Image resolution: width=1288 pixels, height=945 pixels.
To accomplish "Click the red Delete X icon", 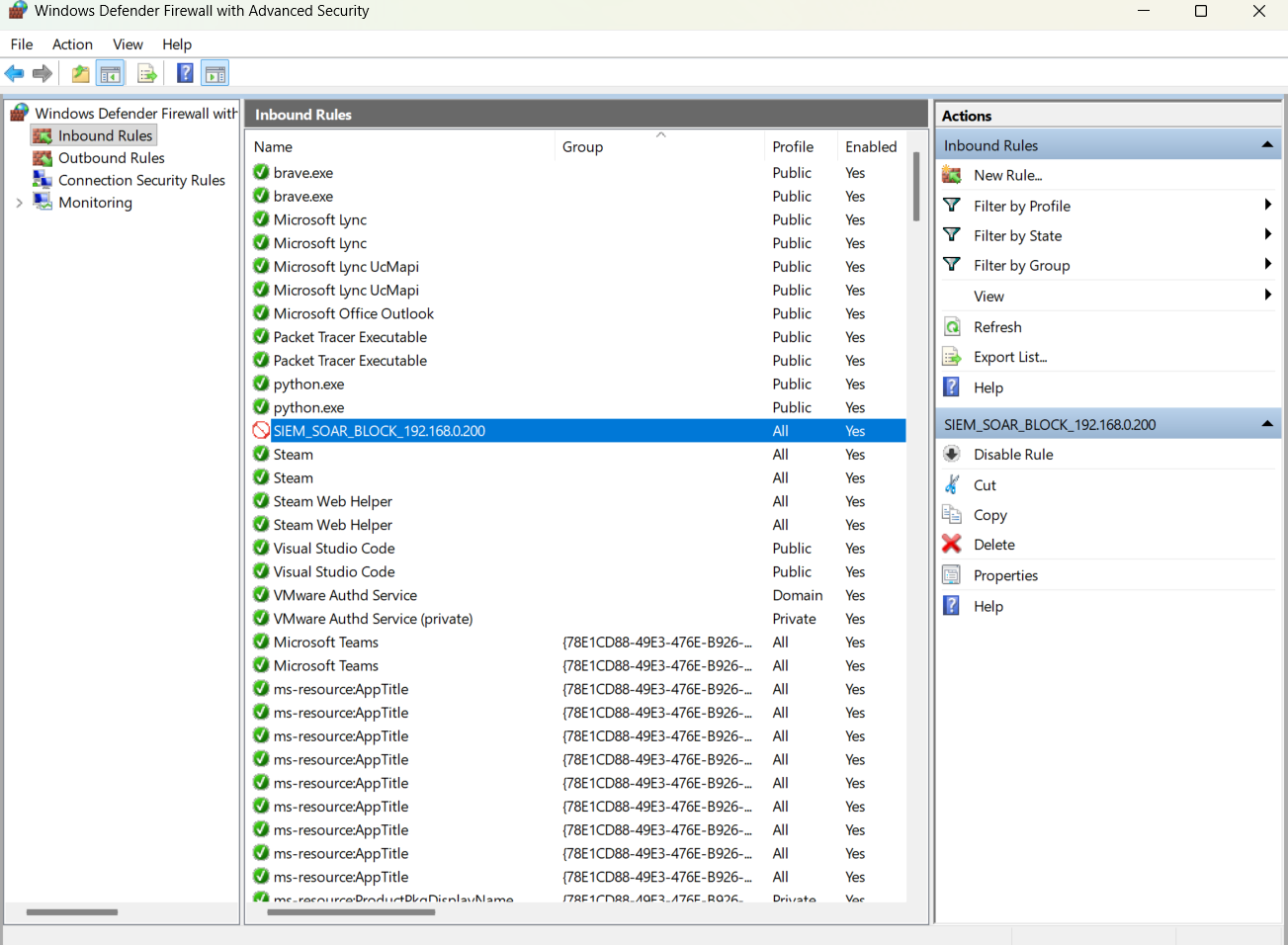I will click(x=952, y=544).
